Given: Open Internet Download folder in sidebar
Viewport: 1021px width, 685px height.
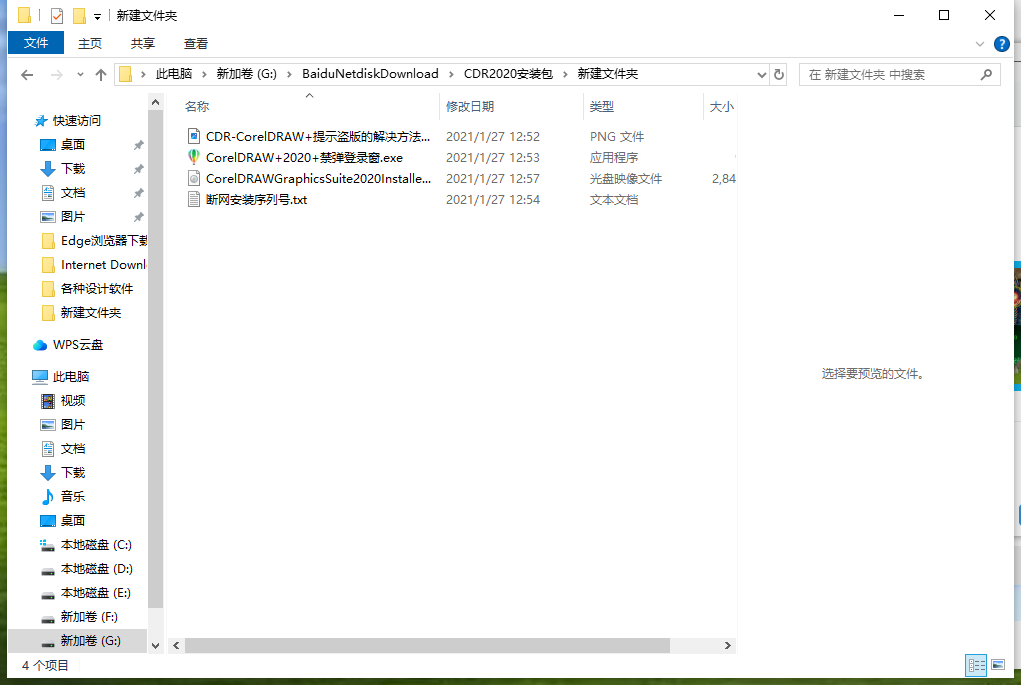Looking at the screenshot, I should (x=104, y=265).
